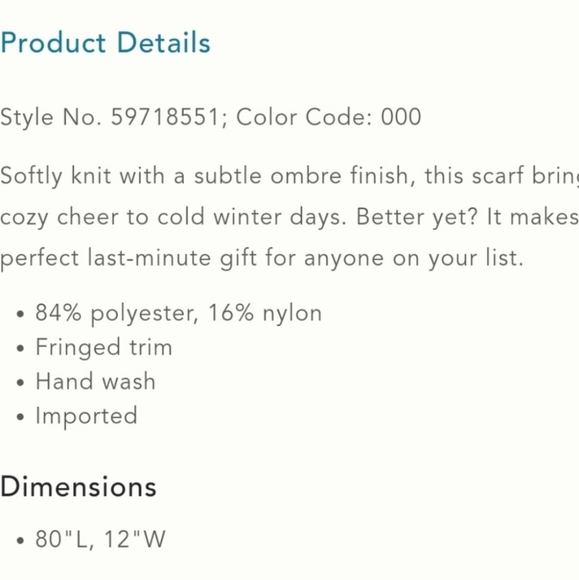Click the bullet beside 80"L dimensions
Viewport: 579px width, 580px height.
(x=20, y=540)
